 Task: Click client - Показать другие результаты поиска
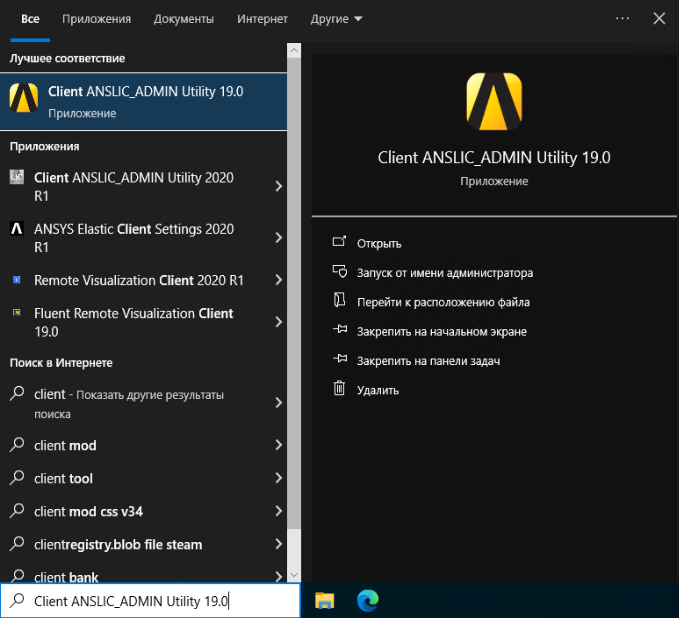[x=143, y=403]
